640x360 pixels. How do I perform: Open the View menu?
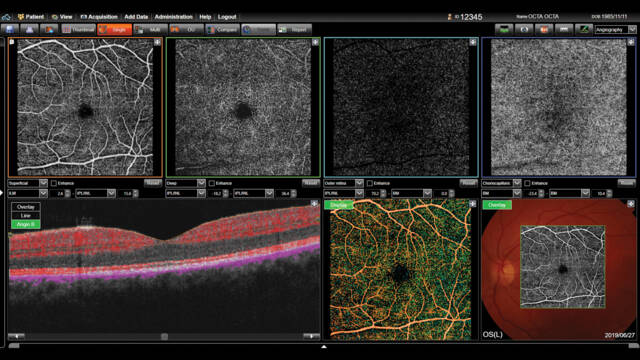click(62, 17)
